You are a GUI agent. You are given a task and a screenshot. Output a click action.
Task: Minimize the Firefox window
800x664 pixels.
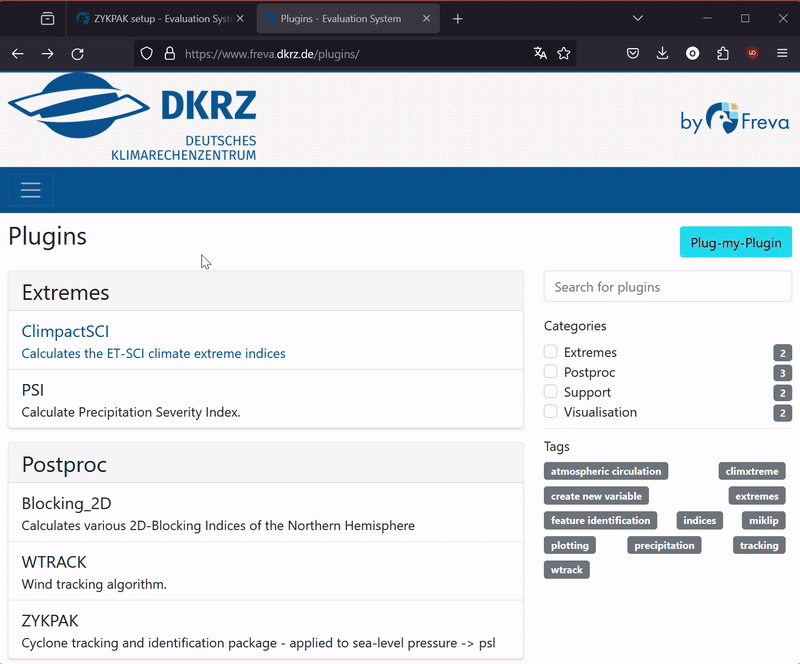[707, 18]
